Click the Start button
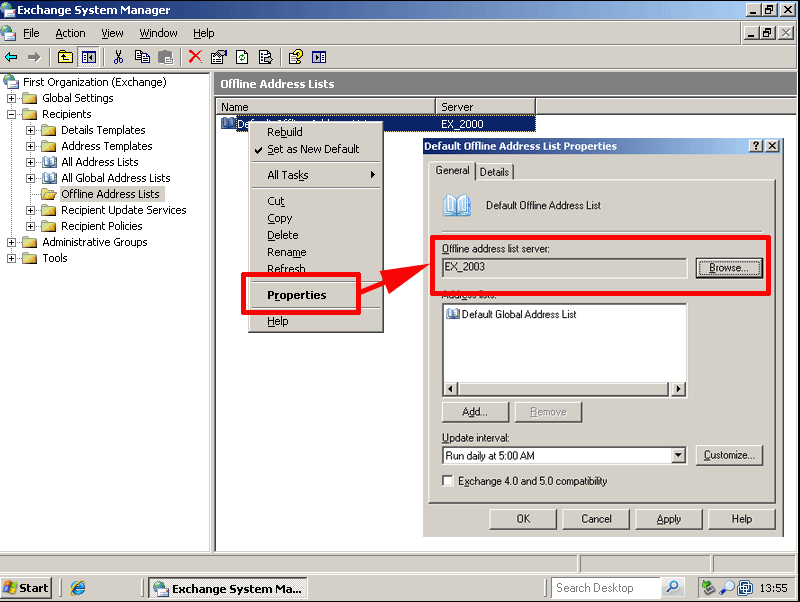Screen dimensions: 800x602 tap(26, 588)
